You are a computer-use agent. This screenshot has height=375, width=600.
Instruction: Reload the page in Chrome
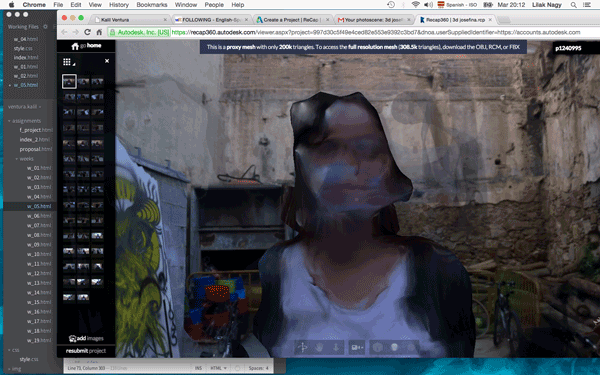click(x=88, y=32)
